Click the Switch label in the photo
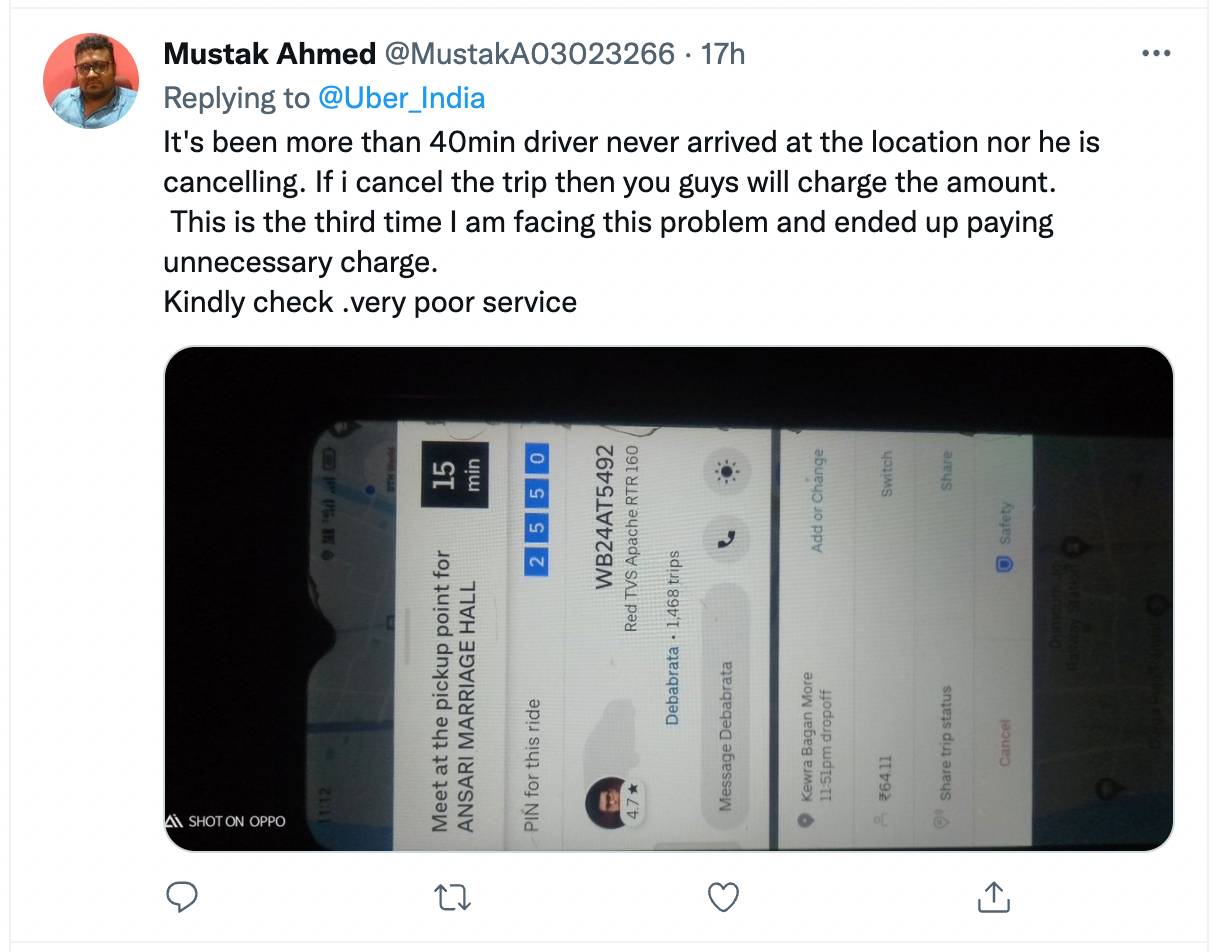The image size is (1216, 952). click(886, 474)
